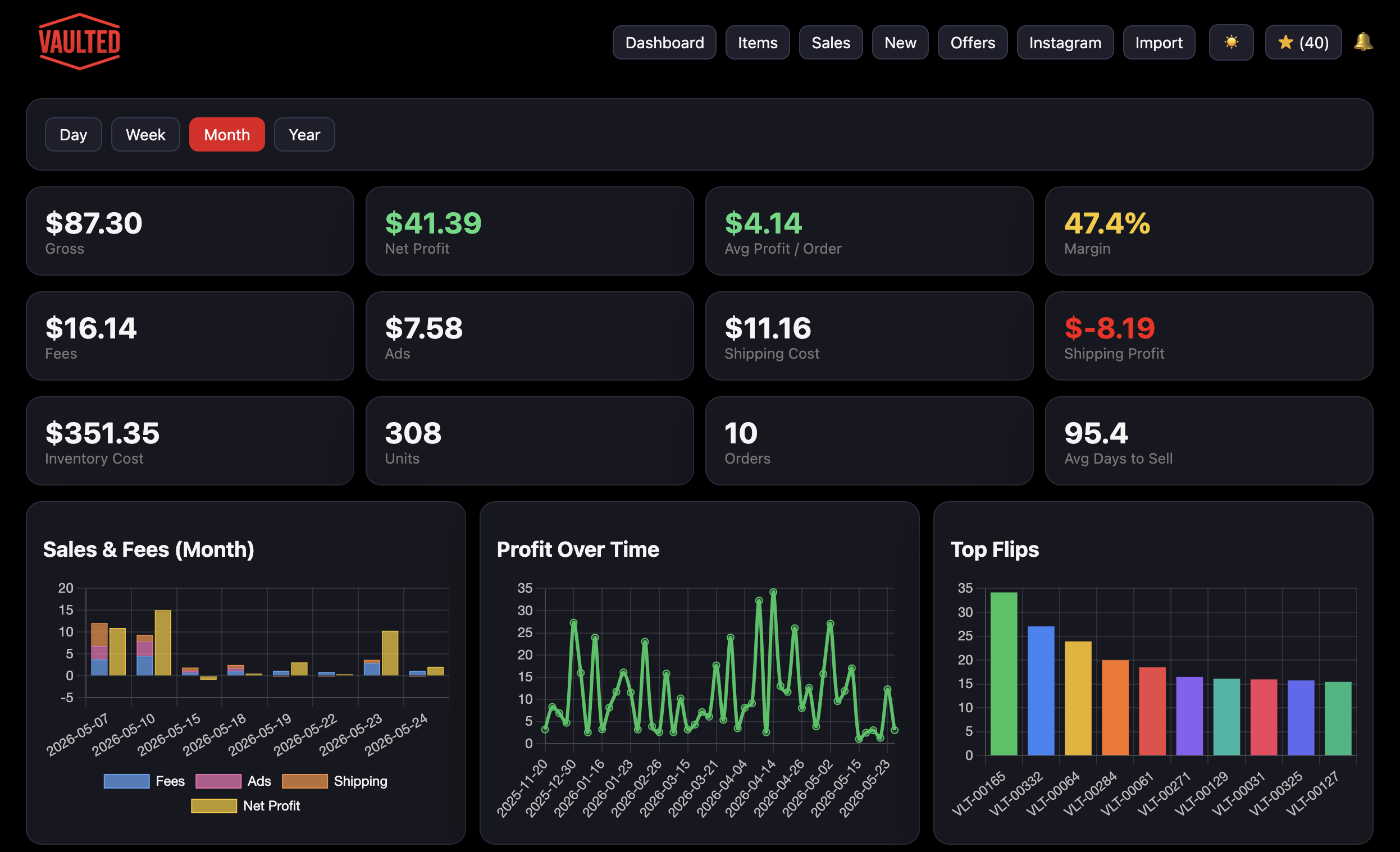Click New in the navigation
Image resolution: width=1400 pixels, height=852 pixels.
pyautogui.click(x=900, y=43)
